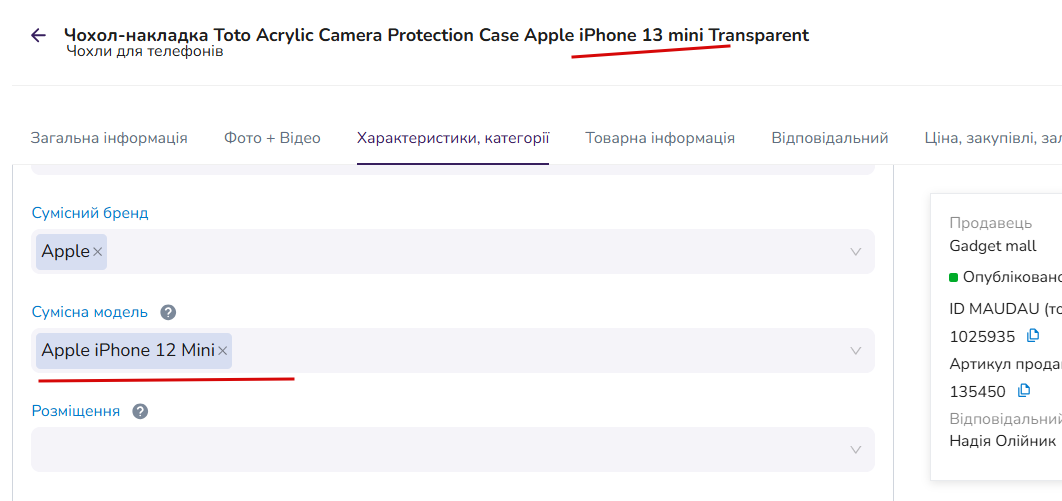This screenshot has width=1062, height=501.
Task: Select the Характеристики, категорії tab
Action: (x=453, y=138)
